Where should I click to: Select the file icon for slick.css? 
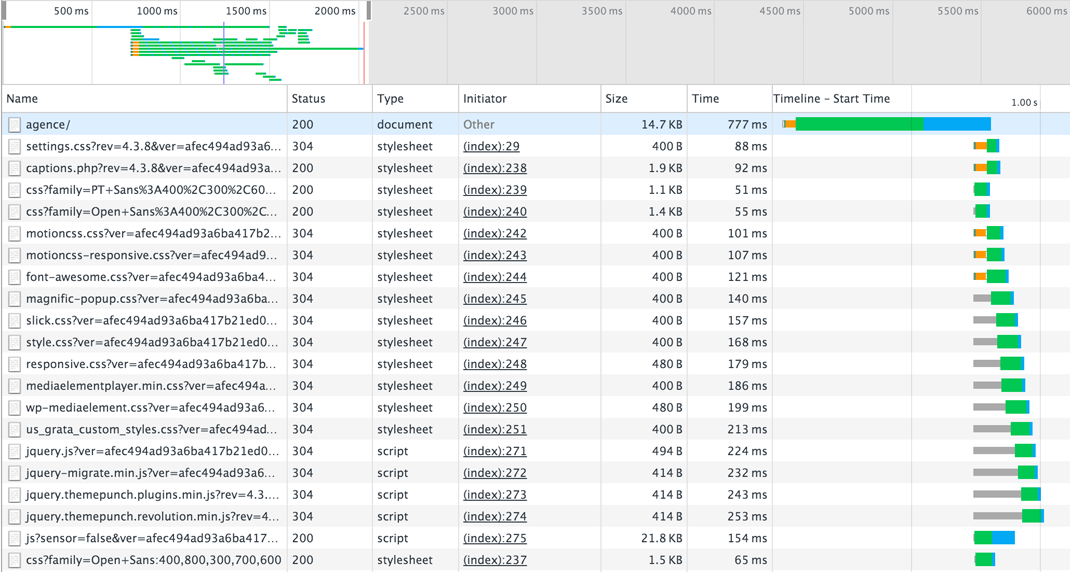coord(14,321)
